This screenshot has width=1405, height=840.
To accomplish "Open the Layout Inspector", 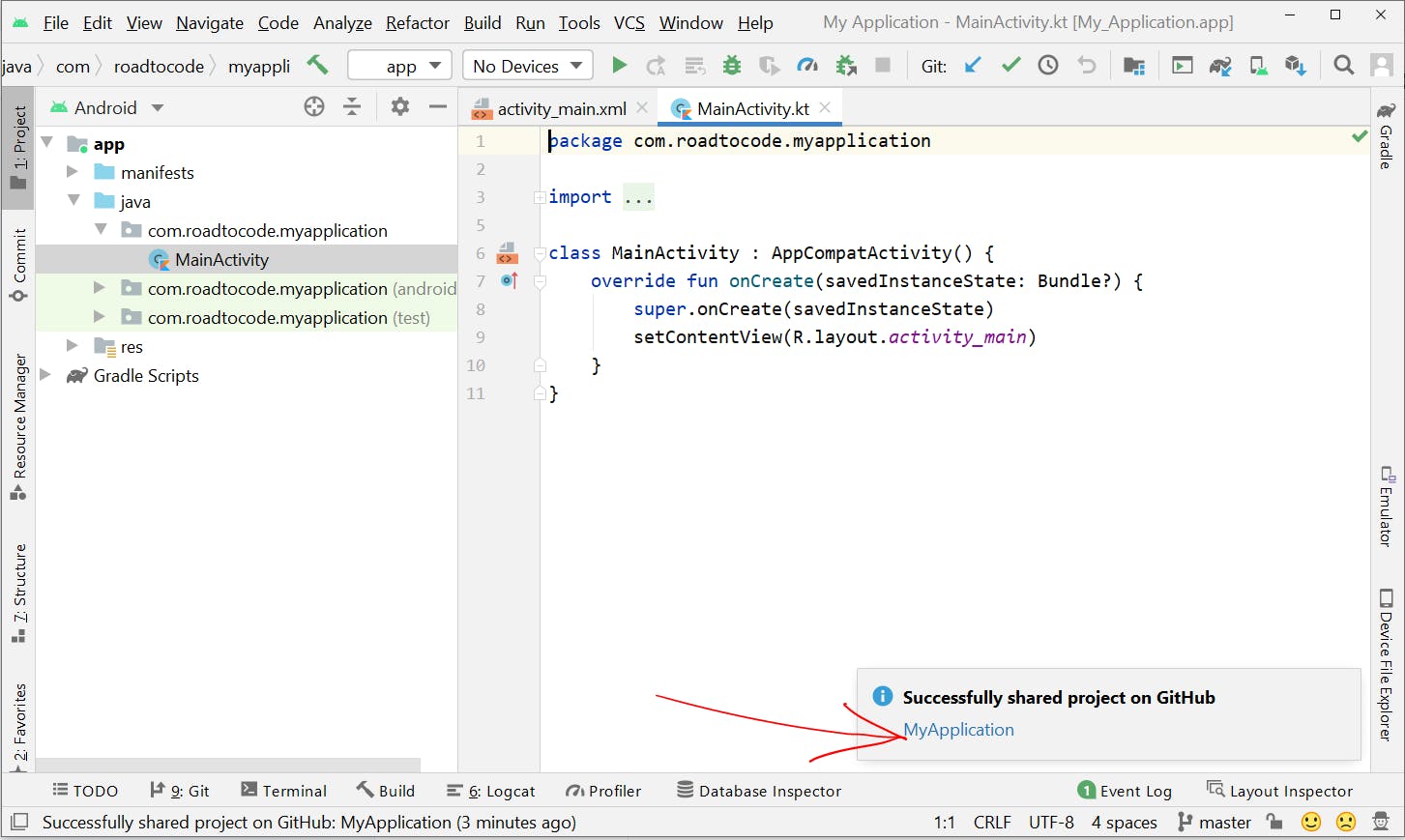I will tap(1280, 791).
